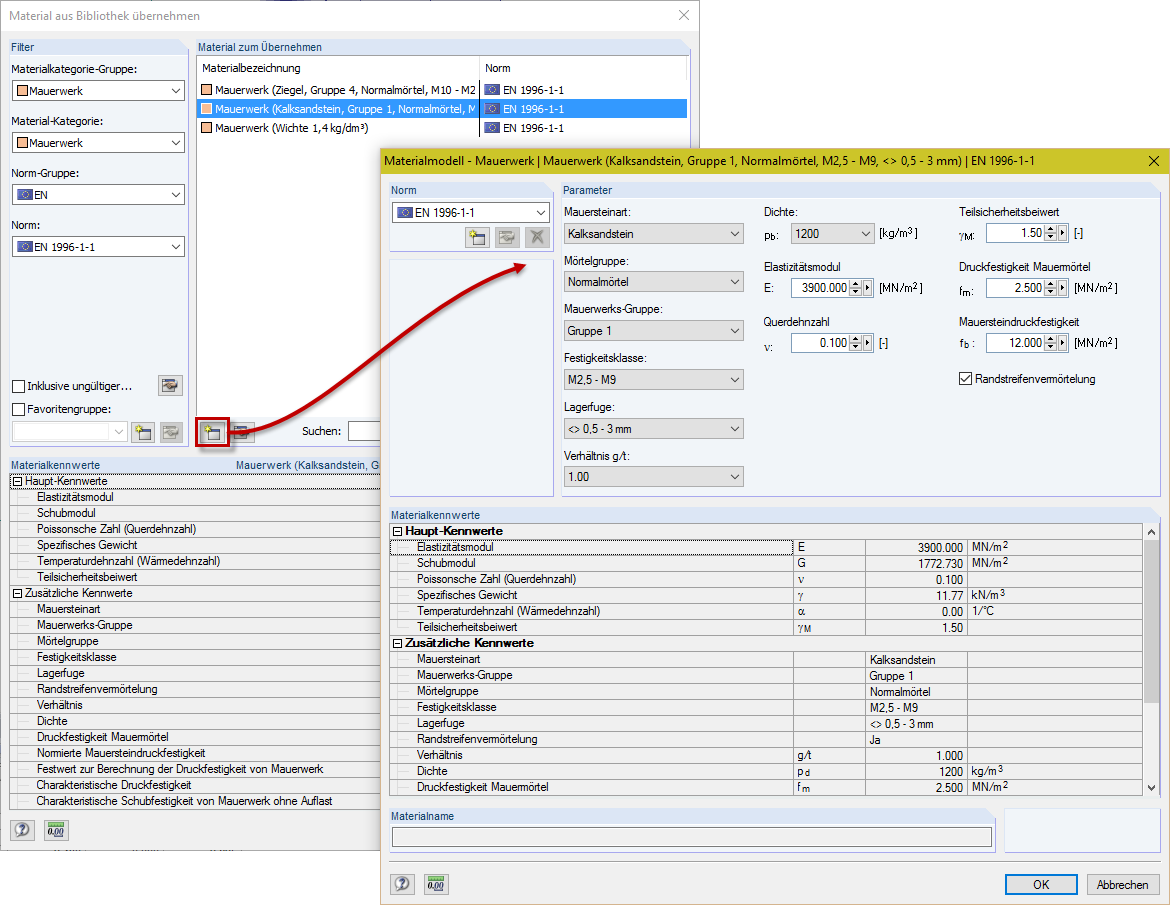Toggle the Inklusive ungültiger checkbox
Viewport: 1170px width, 905px height.
(x=19, y=386)
